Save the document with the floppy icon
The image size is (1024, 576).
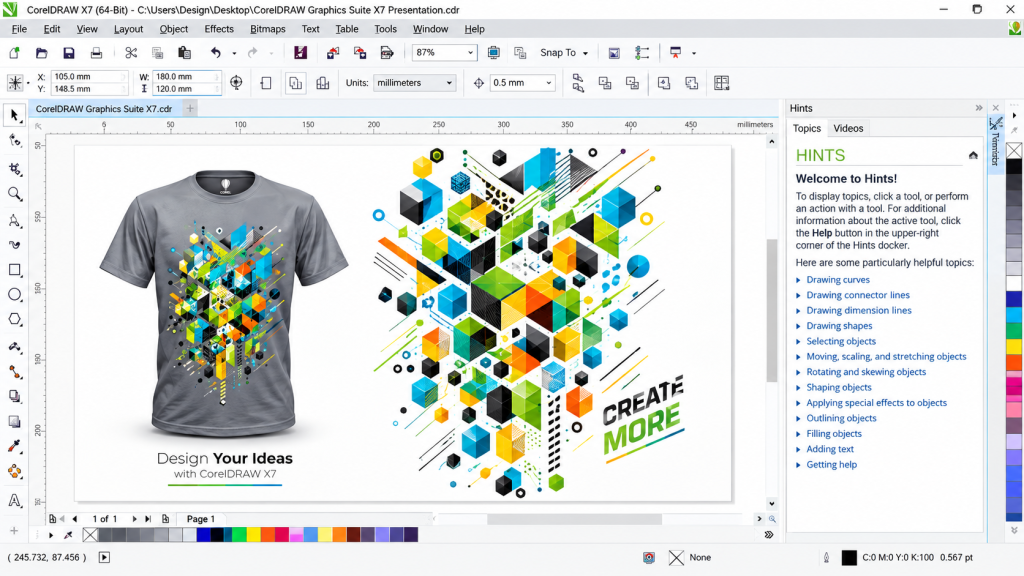point(69,53)
